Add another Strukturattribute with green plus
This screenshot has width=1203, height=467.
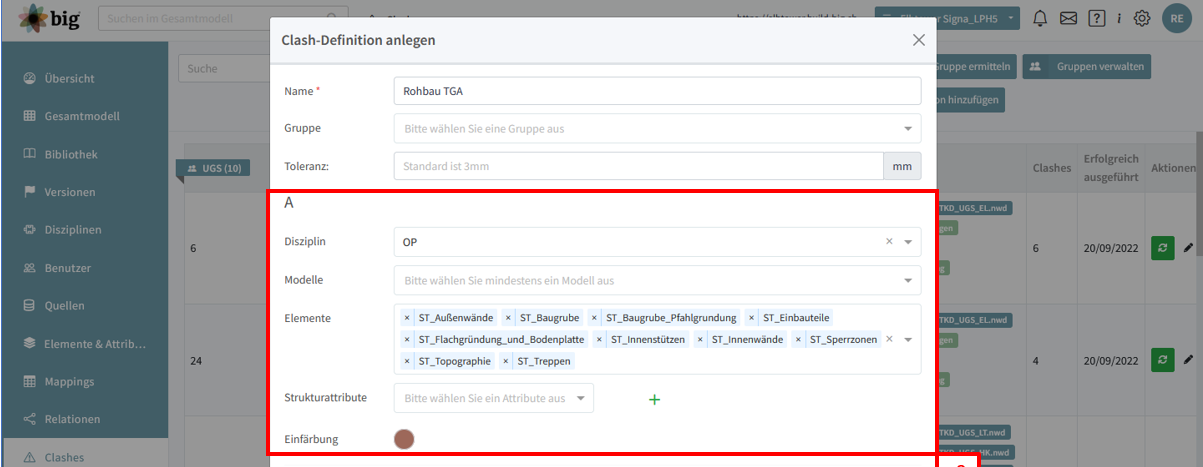(655, 399)
